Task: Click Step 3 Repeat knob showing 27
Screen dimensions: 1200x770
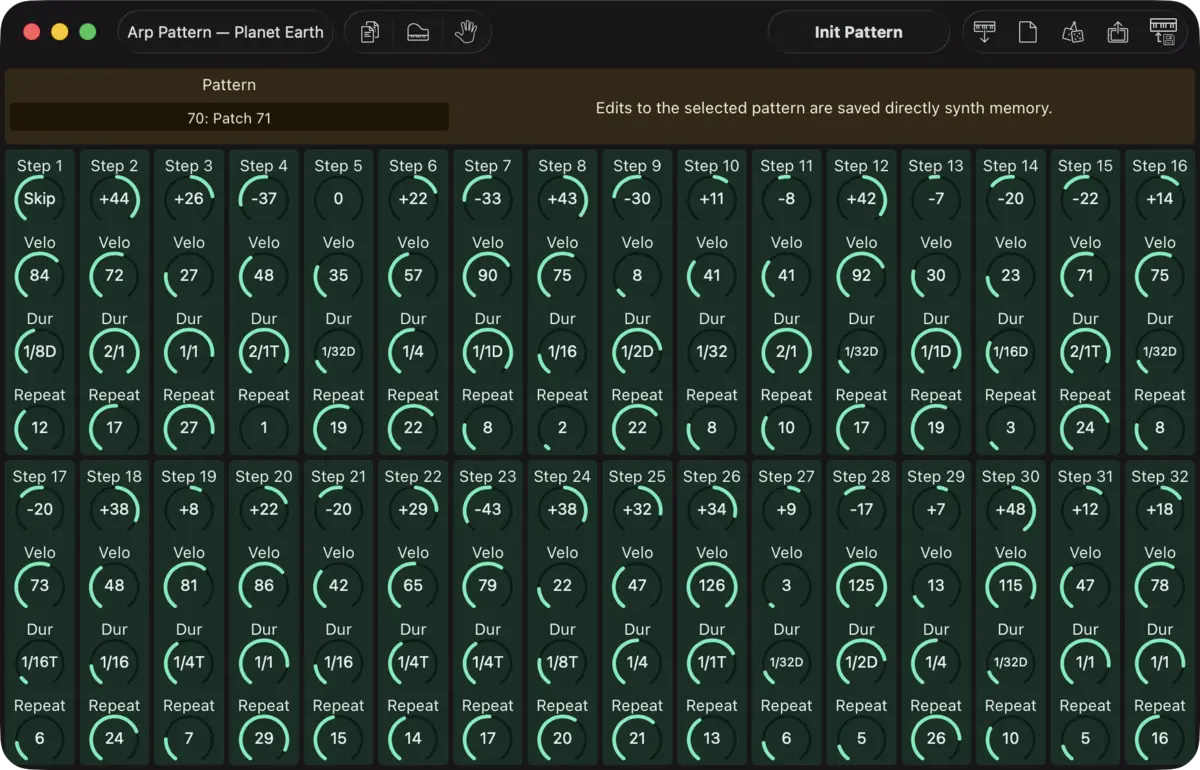Action: 189,428
